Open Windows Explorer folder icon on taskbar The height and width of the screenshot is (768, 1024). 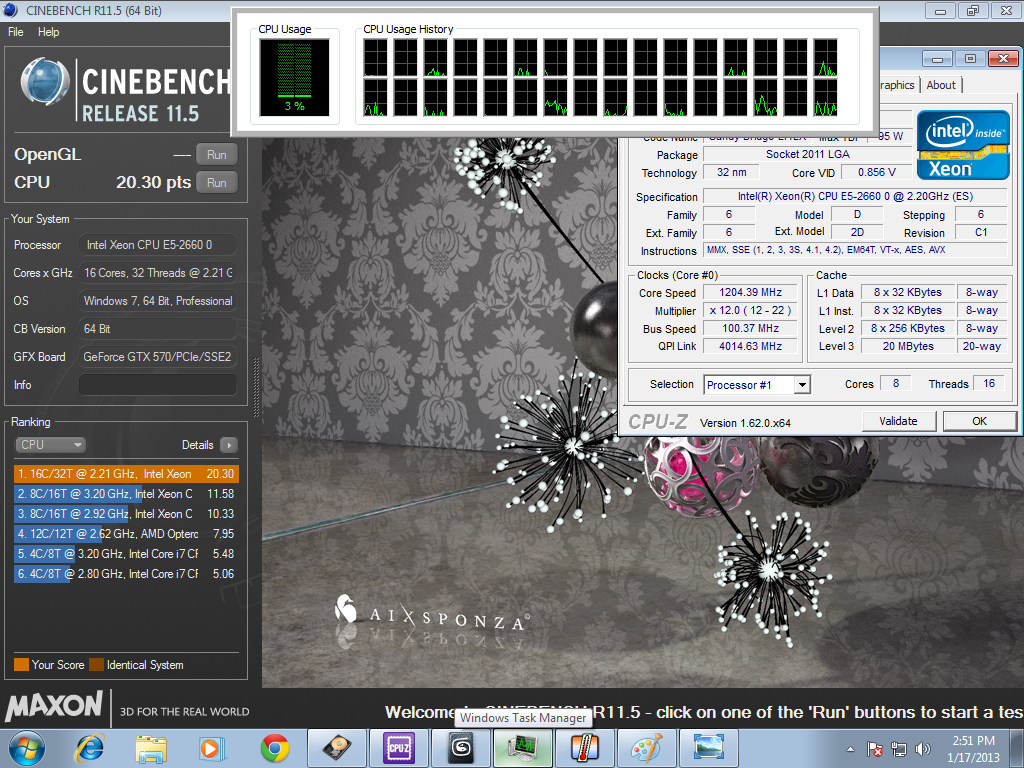click(x=151, y=748)
